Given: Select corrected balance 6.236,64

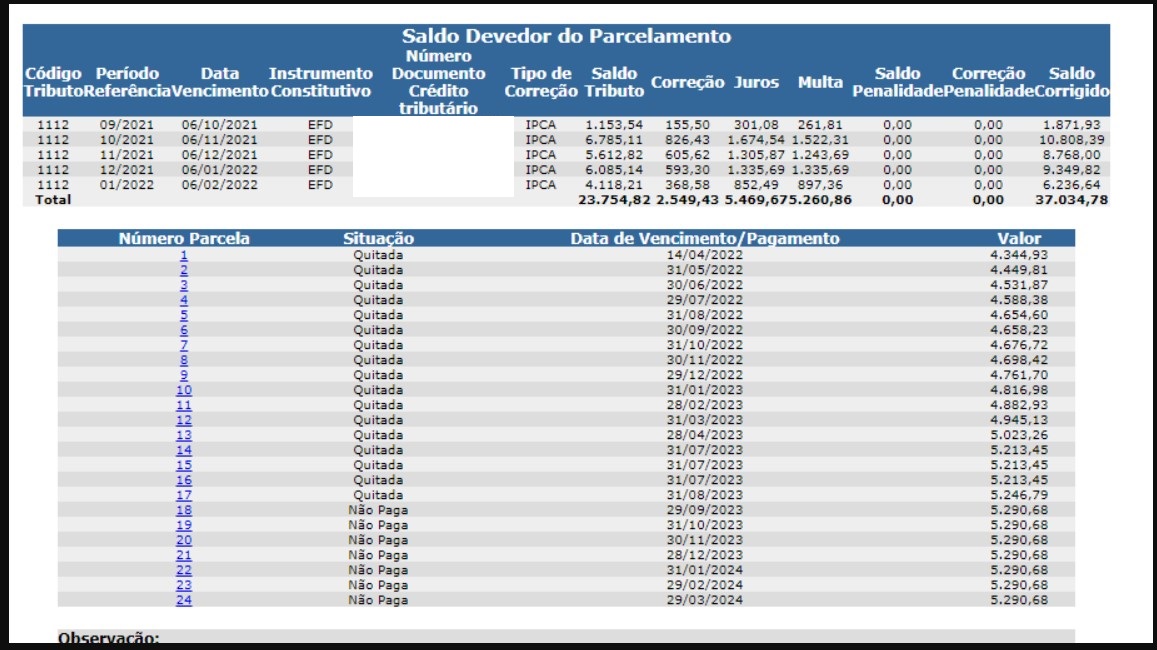Looking at the screenshot, I should [1071, 184].
